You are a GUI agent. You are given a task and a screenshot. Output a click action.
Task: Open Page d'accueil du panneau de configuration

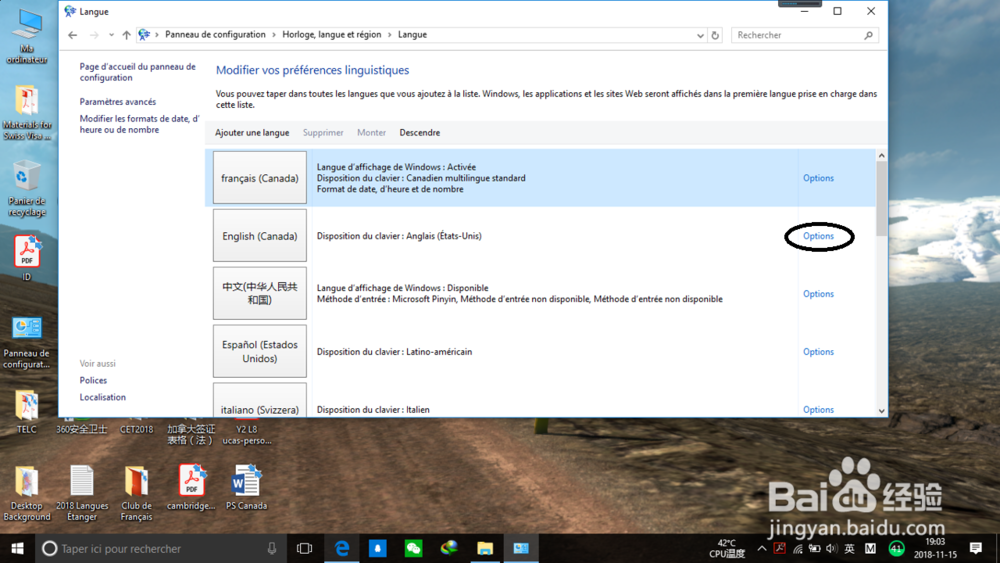coord(137,72)
